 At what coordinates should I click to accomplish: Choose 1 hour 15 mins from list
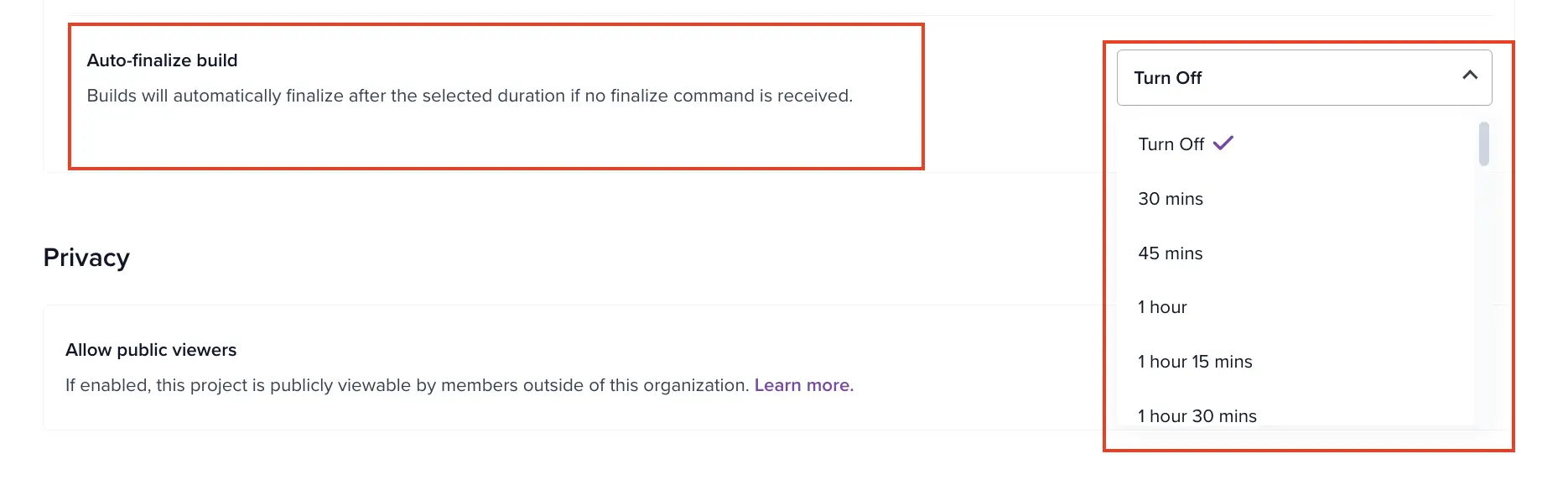point(1195,362)
